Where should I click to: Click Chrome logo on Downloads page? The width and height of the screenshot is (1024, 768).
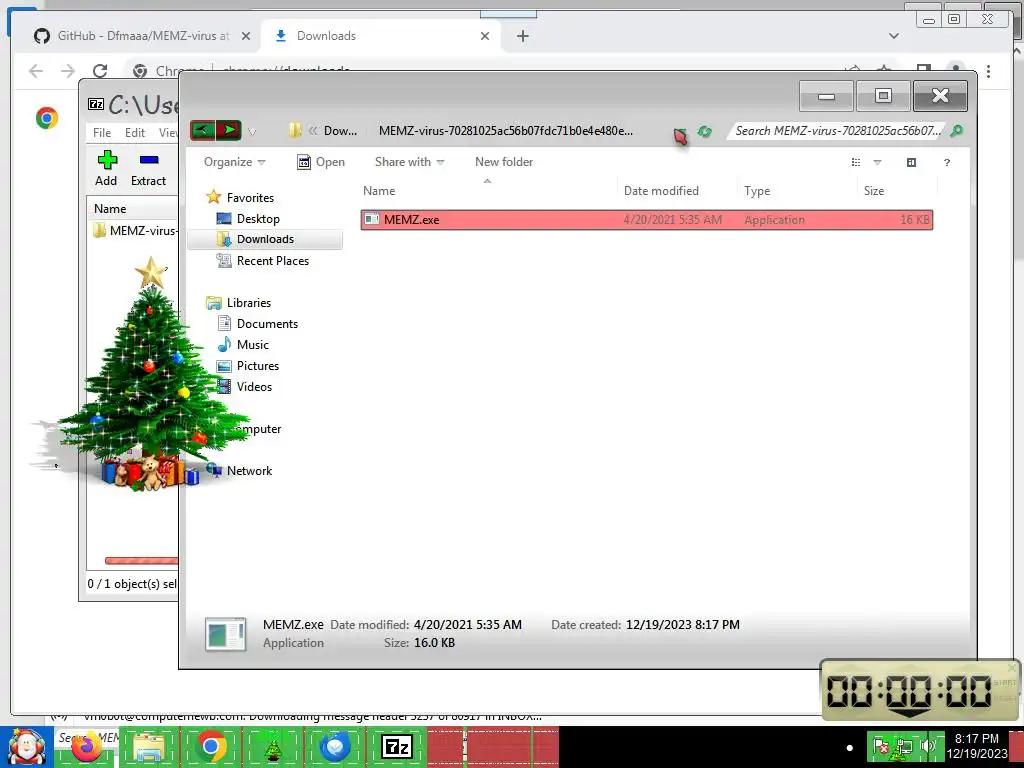[47, 118]
